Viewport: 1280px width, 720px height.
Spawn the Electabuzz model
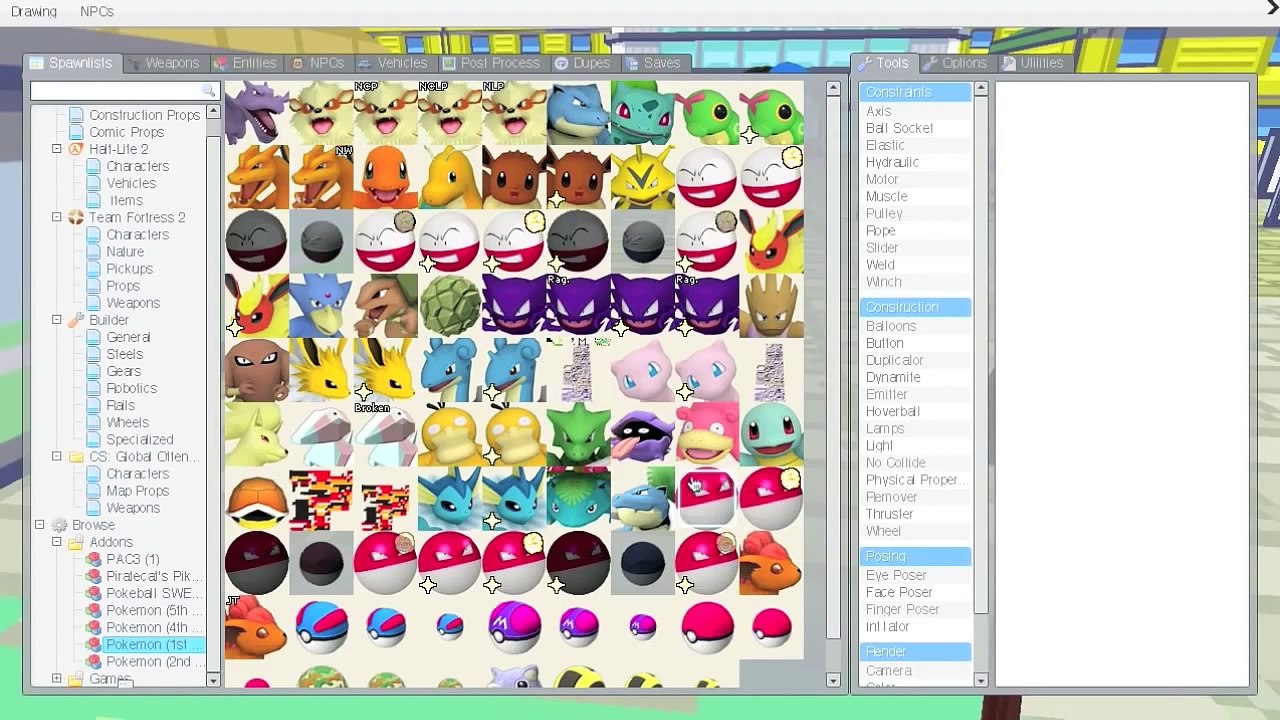click(x=641, y=178)
